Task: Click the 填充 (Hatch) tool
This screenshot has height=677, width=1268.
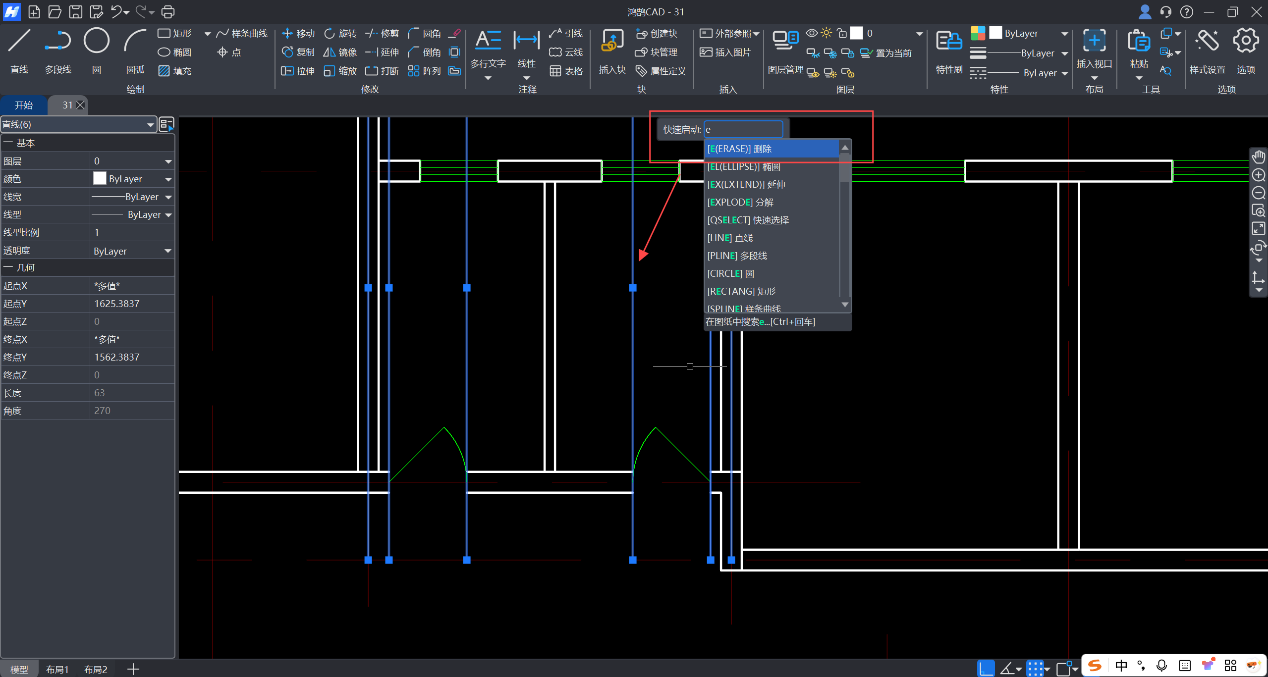Action: 174,71
